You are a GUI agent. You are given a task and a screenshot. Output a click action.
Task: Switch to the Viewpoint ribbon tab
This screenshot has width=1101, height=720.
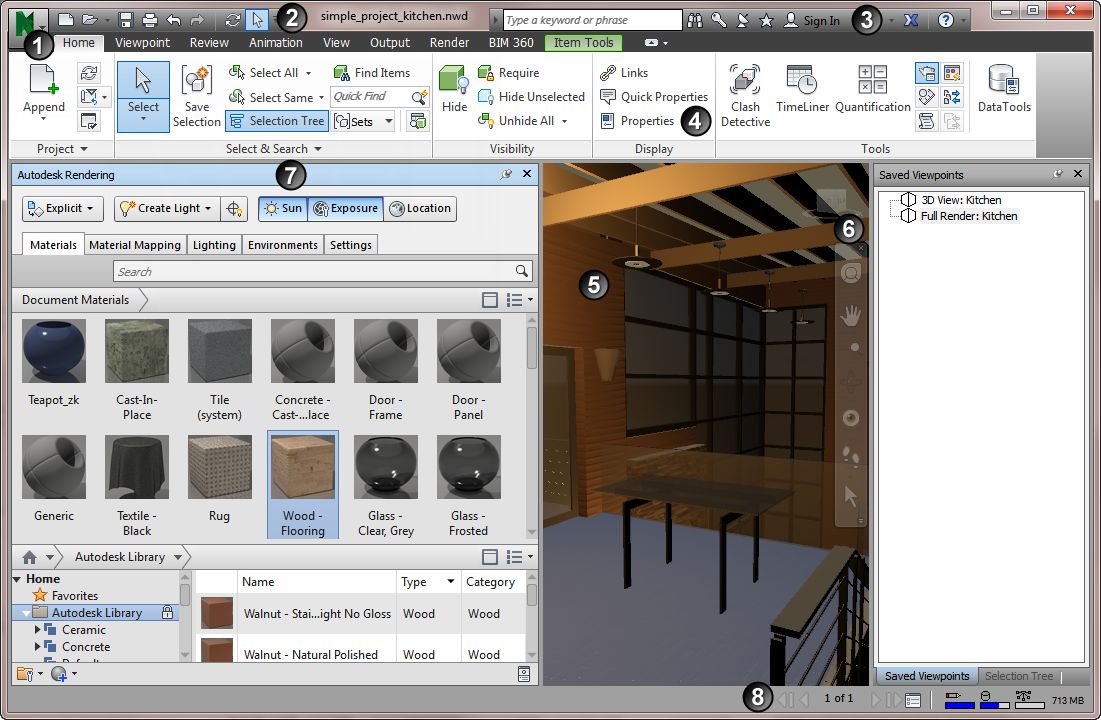click(x=142, y=43)
